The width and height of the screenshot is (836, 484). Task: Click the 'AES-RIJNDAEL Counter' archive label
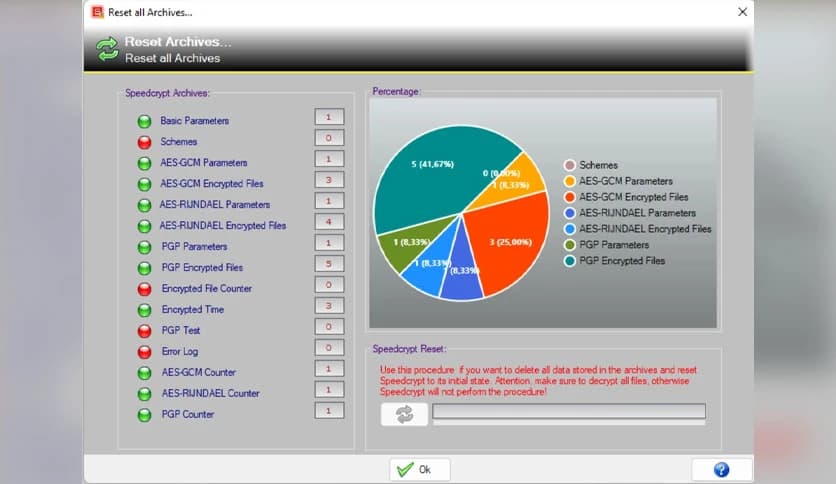211,393
